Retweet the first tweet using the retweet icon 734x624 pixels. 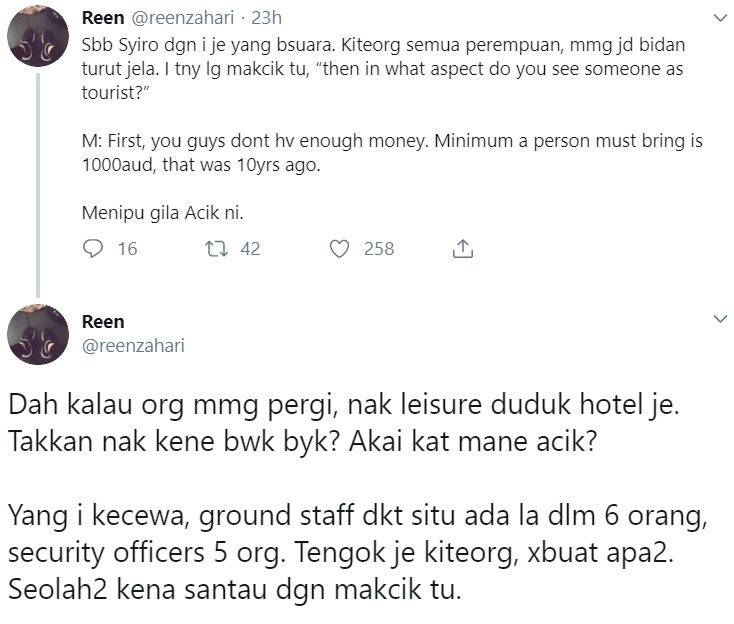[x=211, y=249]
